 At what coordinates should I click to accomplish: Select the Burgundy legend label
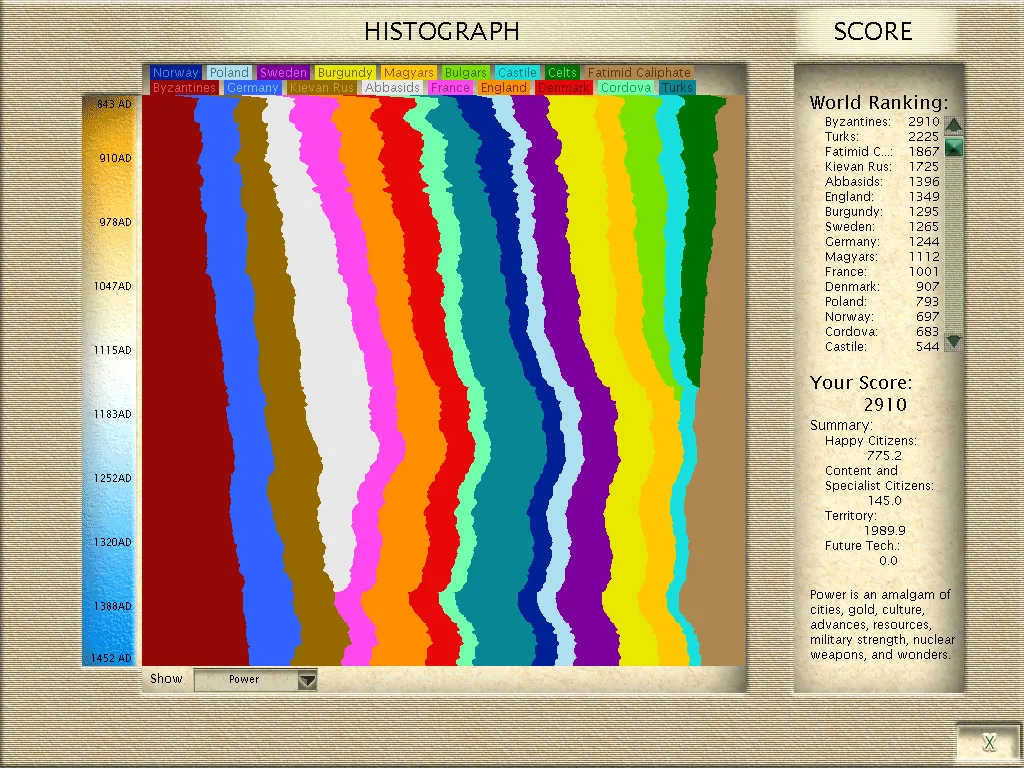pyautogui.click(x=345, y=72)
